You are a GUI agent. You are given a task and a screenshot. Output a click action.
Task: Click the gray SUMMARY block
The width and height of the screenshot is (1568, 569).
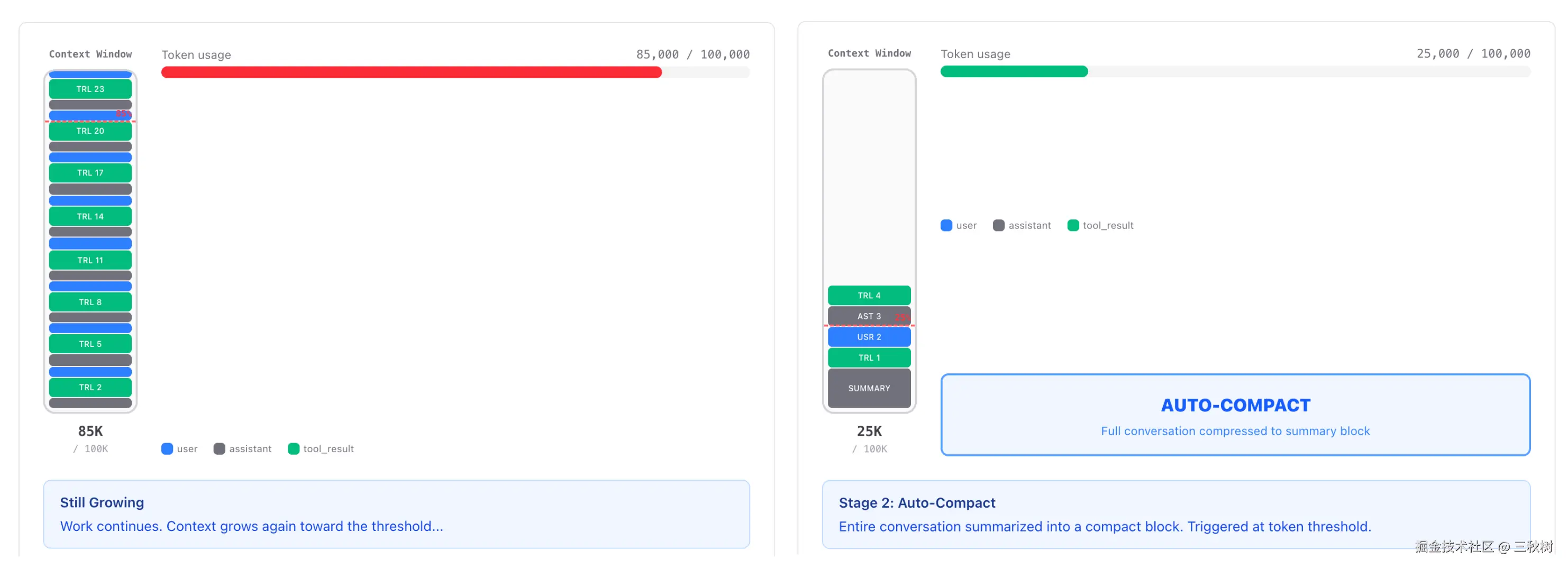pos(869,388)
